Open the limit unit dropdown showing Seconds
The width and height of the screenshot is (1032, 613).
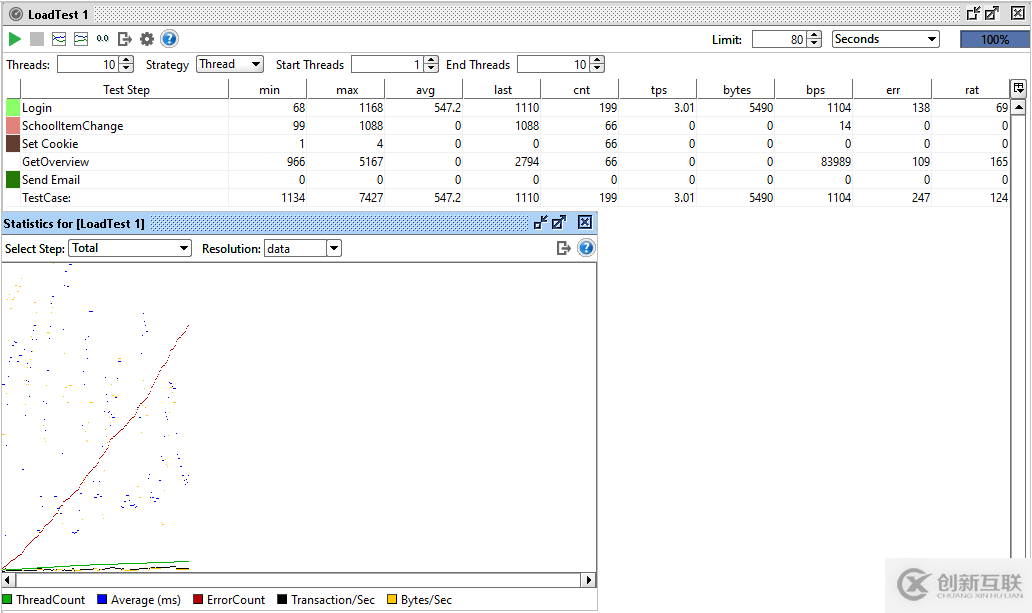click(x=885, y=39)
